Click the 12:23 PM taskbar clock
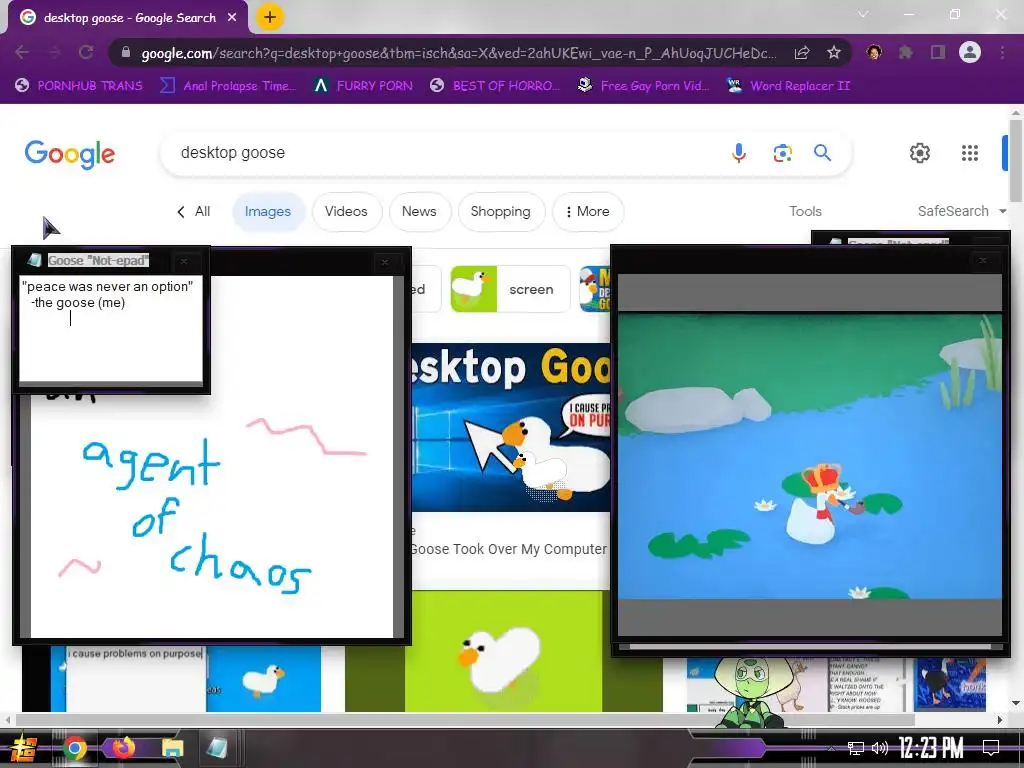The width and height of the screenshot is (1024, 768). click(931, 748)
